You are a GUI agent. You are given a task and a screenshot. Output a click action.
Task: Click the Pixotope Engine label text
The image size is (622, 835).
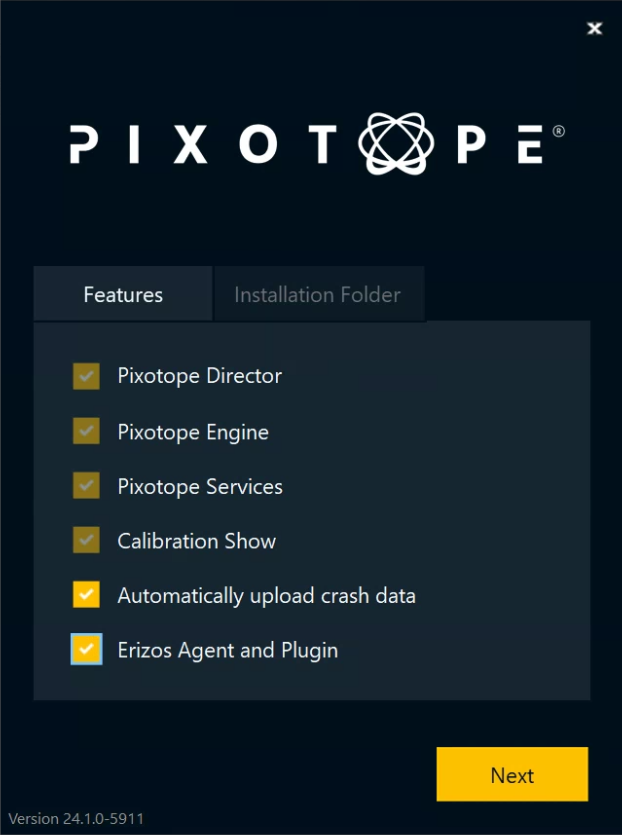193,432
